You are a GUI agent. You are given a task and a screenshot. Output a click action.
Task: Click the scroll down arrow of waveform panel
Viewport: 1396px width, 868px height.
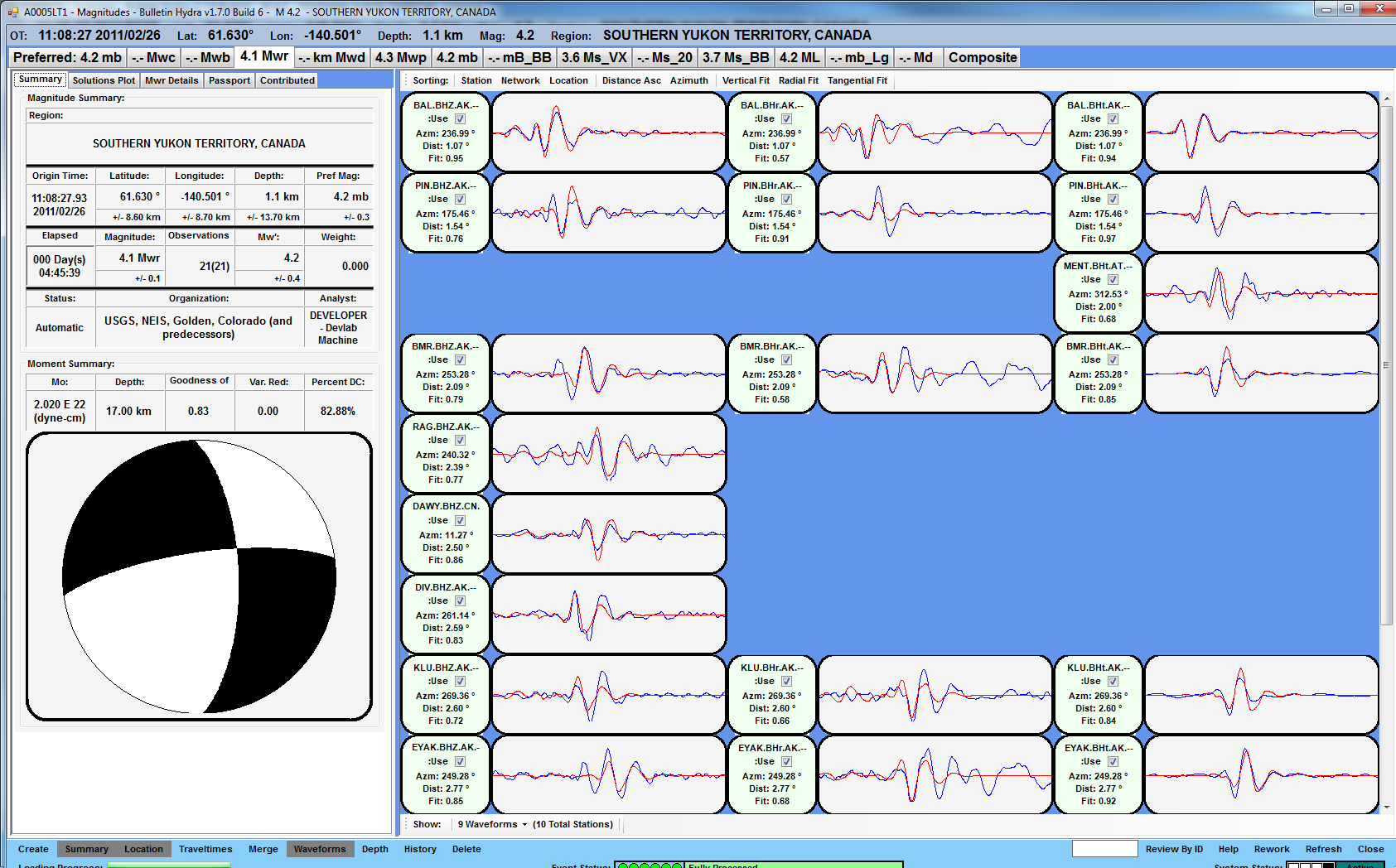click(1387, 807)
